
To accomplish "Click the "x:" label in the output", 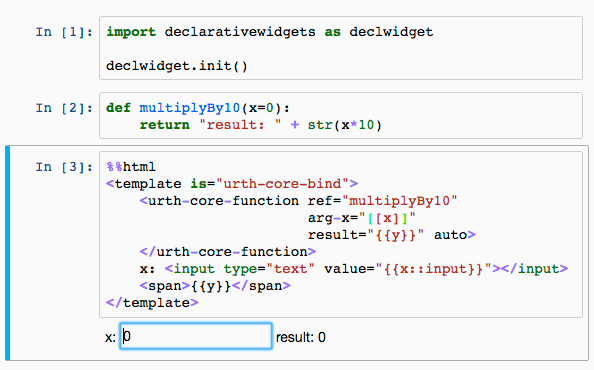I will [110, 337].
